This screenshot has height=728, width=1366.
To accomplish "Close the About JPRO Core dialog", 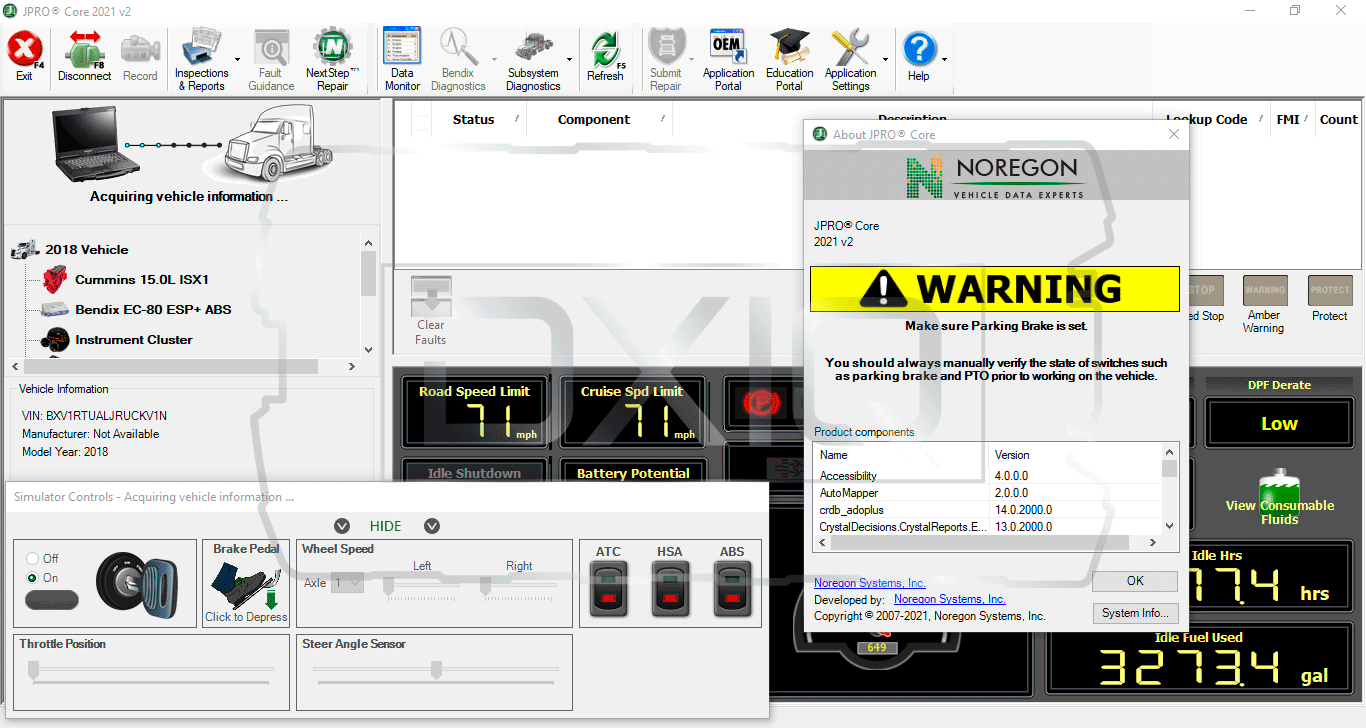I will click(1174, 134).
